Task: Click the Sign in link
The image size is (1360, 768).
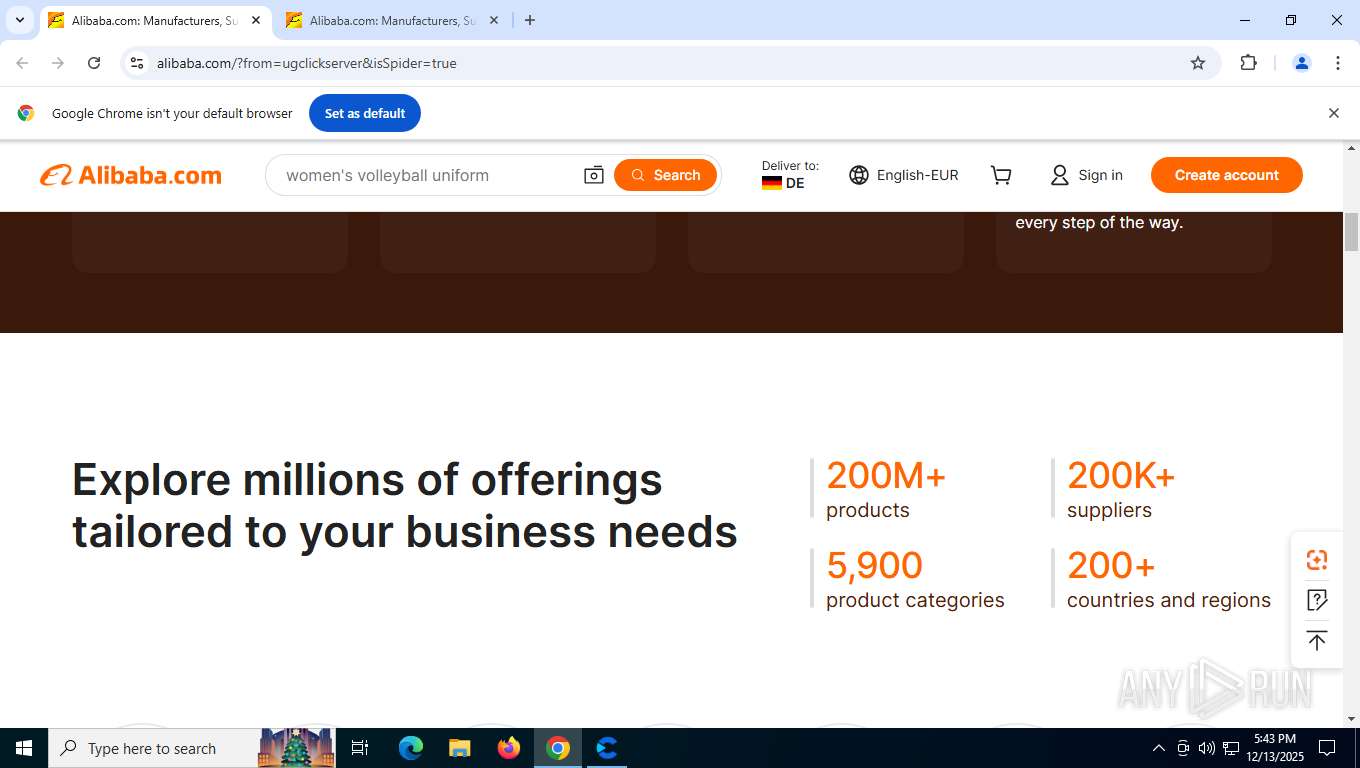Action: coord(1086,175)
